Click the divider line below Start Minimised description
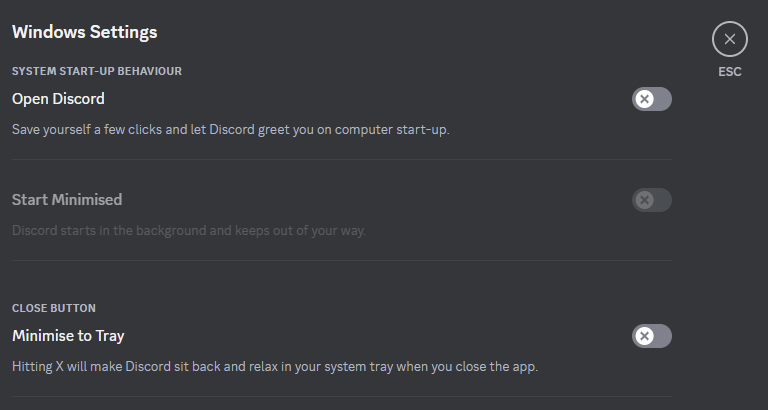Viewport: 768px width, 410px height. (342, 261)
